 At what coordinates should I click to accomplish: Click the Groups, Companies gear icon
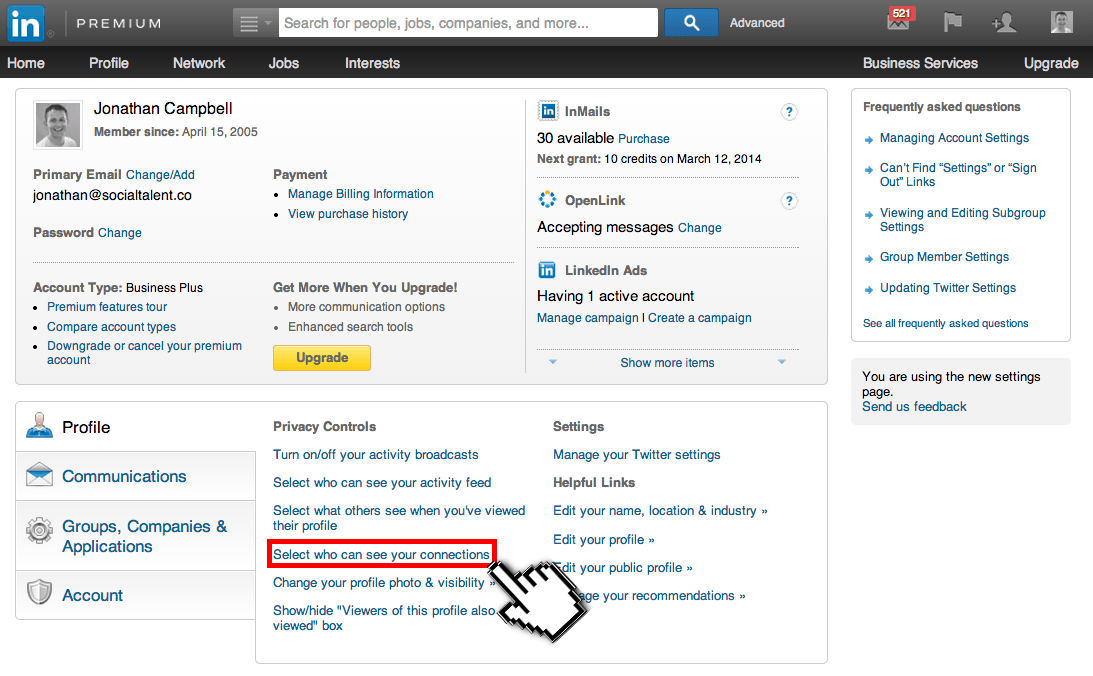tap(40, 530)
